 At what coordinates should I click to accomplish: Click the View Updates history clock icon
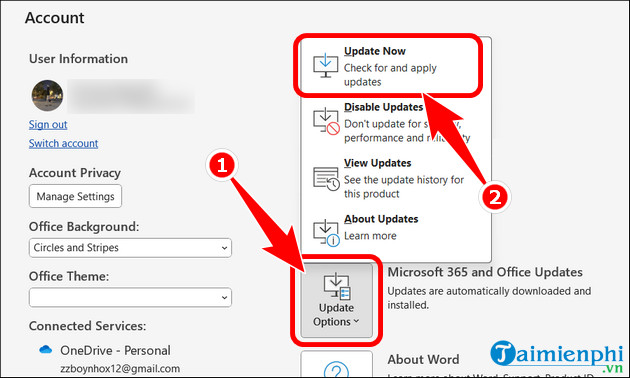(326, 178)
